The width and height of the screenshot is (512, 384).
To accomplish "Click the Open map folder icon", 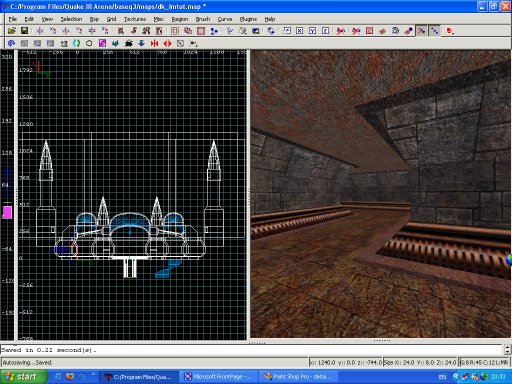I will (x=12, y=31).
